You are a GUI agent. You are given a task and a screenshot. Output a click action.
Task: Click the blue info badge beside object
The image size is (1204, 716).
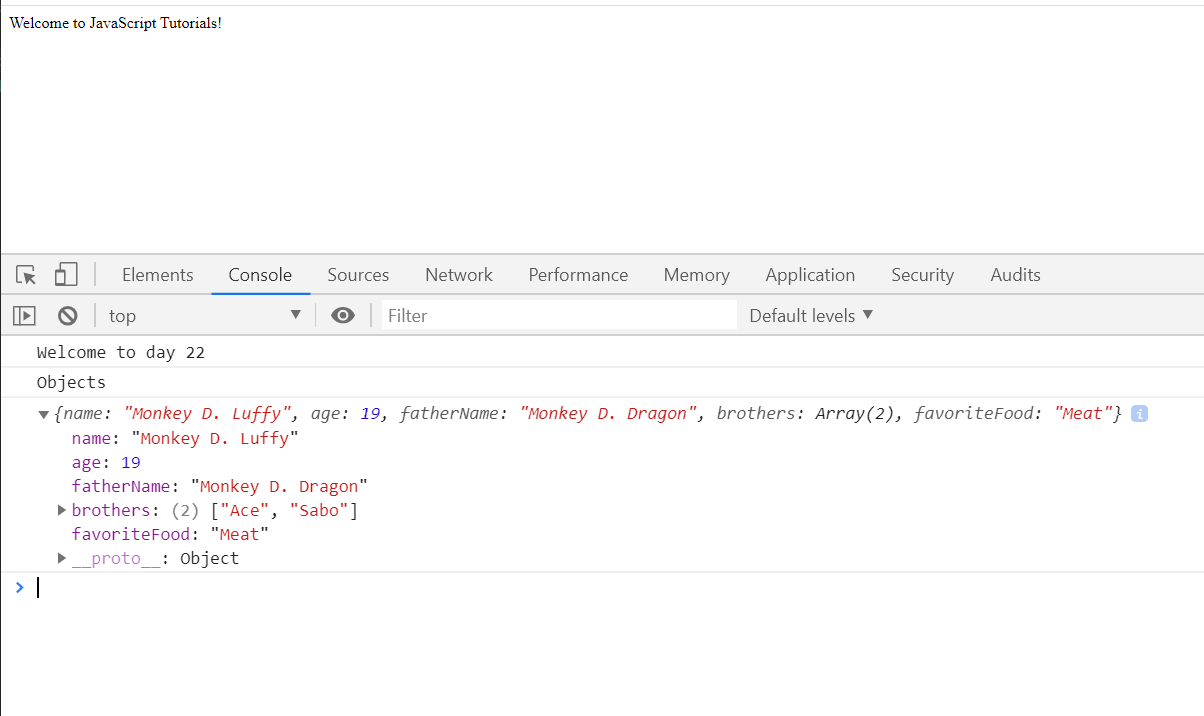(x=1139, y=413)
